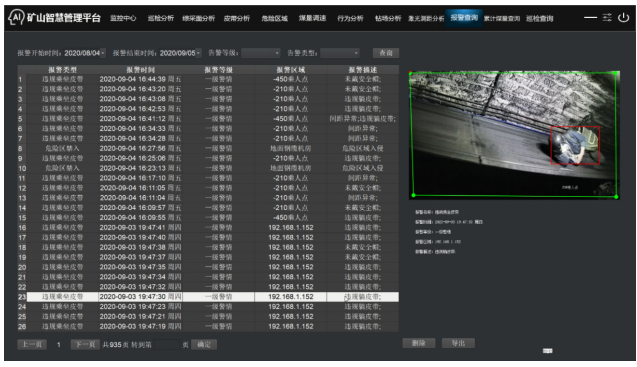The image size is (637, 367).
Task: Click the 确定 page jump button
Action: (x=204, y=345)
